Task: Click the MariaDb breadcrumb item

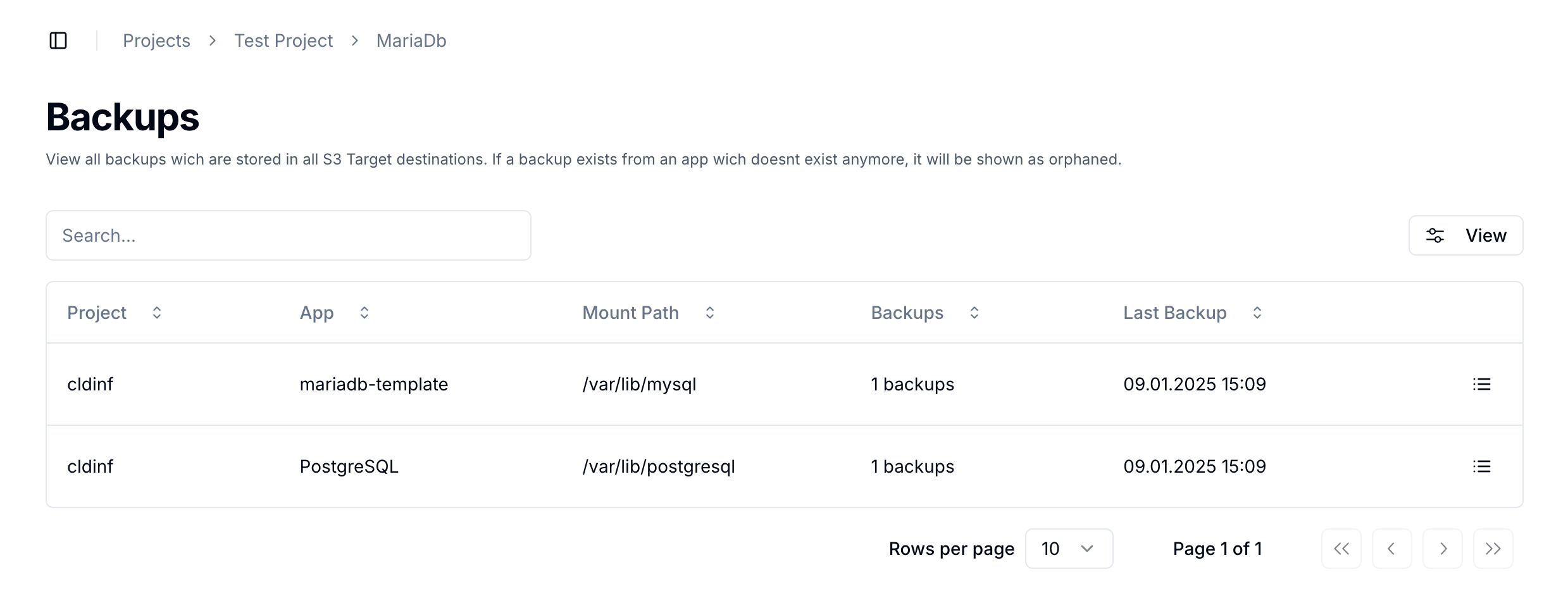Action: pyautogui.click(x=411, y=40)
